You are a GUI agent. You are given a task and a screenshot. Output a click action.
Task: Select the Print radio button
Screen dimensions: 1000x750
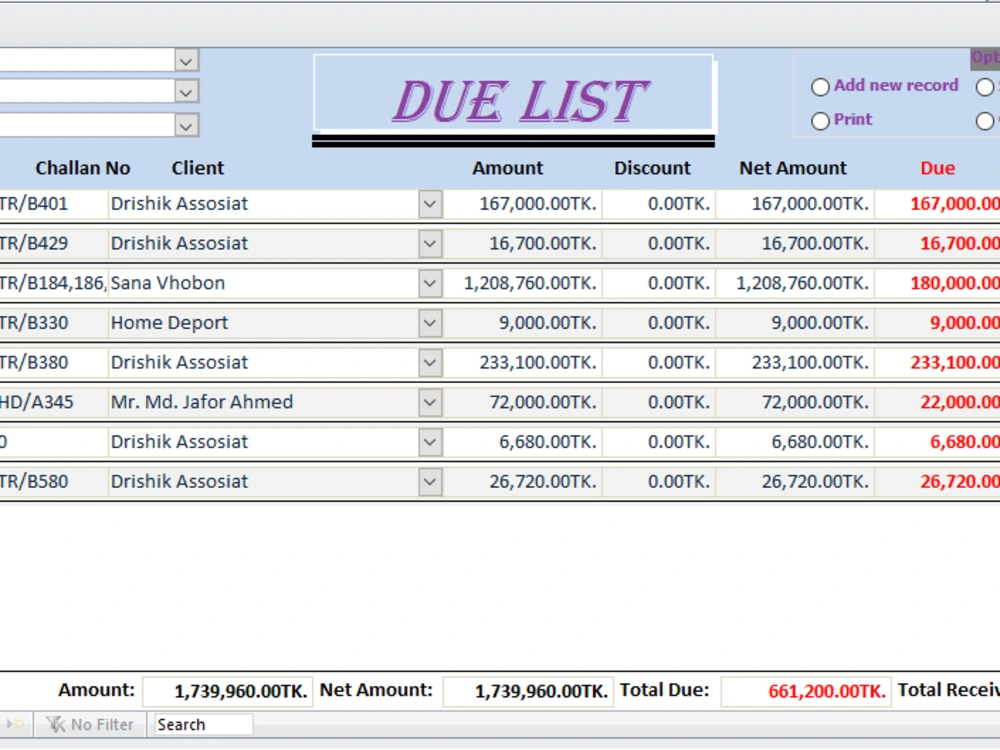(820, 121)
